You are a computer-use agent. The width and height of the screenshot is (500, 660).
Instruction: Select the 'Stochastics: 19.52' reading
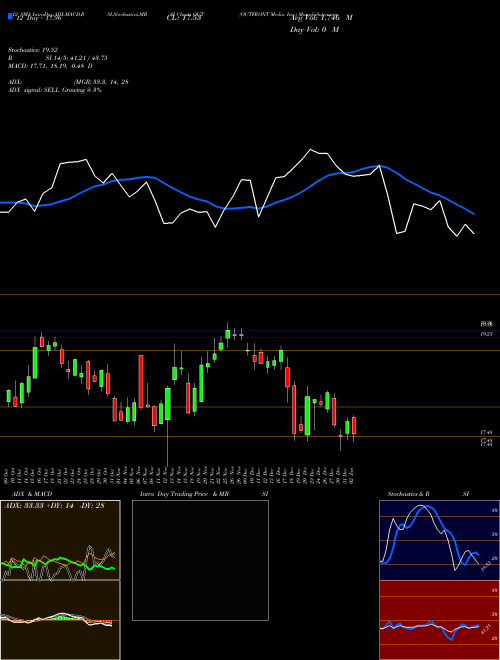[33, 50]
